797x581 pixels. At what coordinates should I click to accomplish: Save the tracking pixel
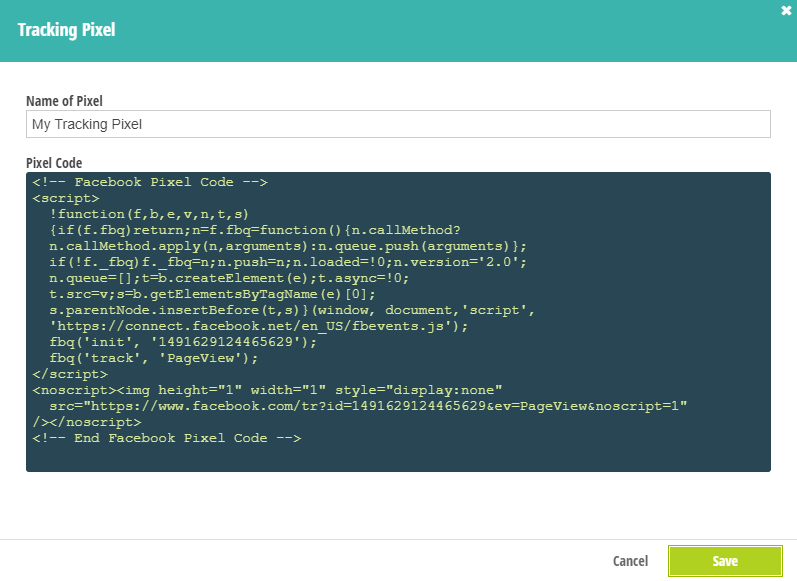pyautogui.click(x=725, y=561)
